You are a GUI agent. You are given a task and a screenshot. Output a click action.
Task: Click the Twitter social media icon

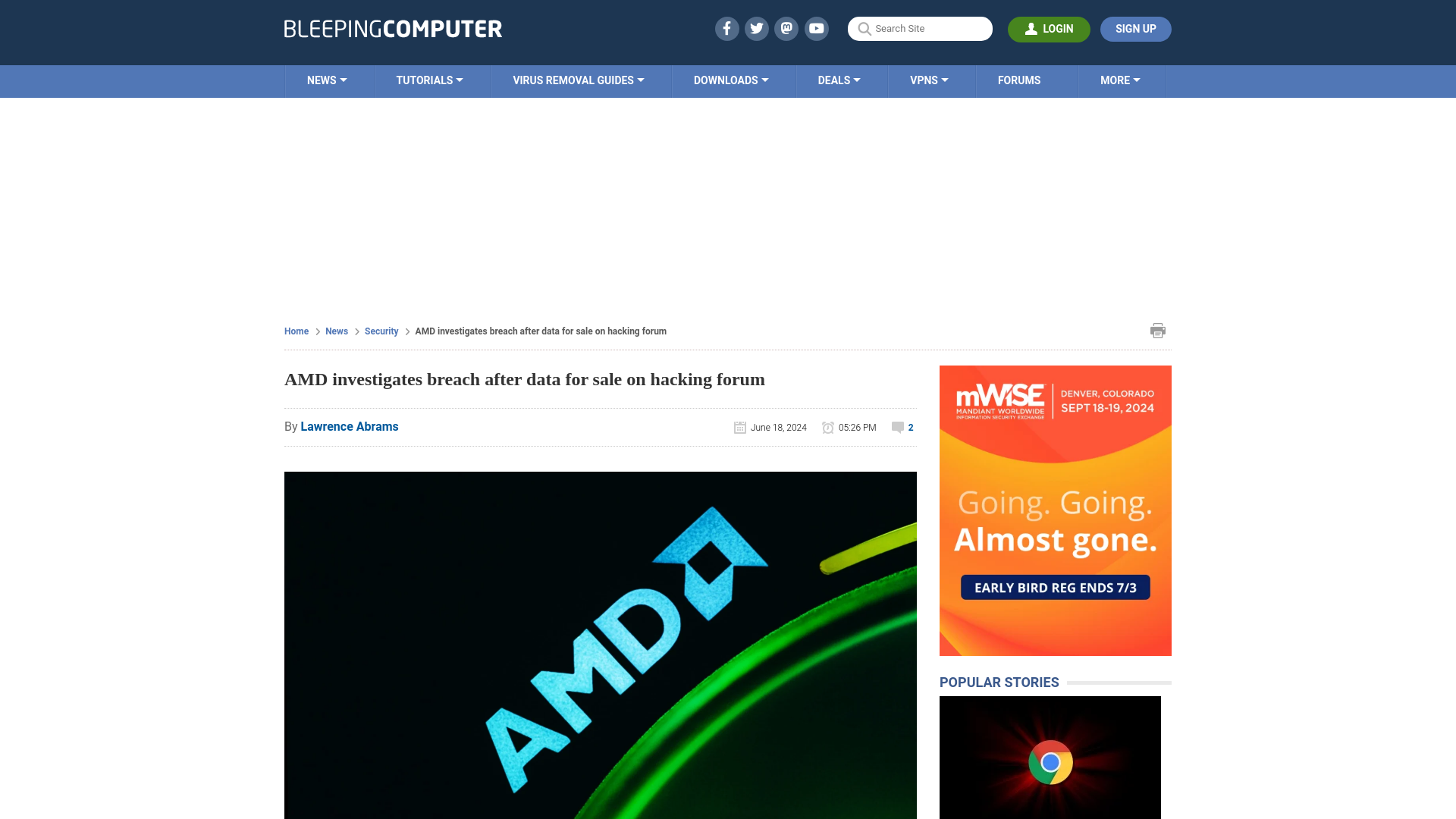(x=757, y=28)
